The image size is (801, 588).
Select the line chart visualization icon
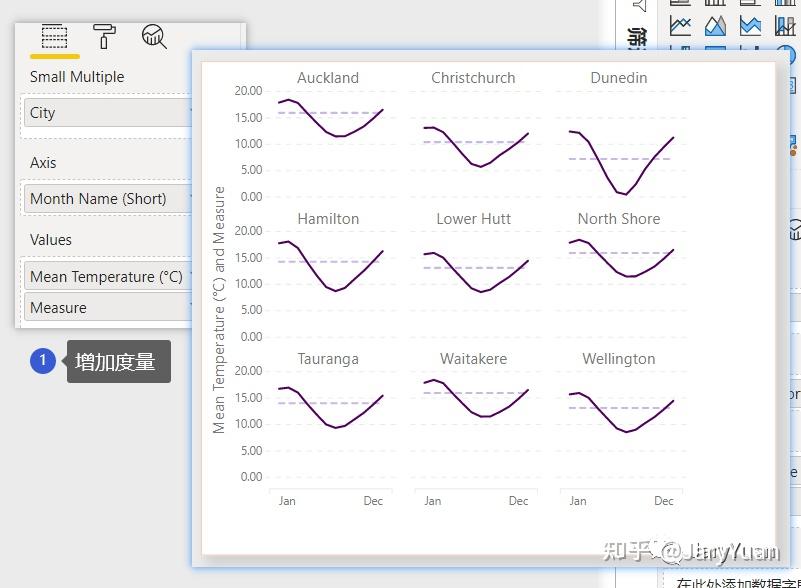pos(680,25)
